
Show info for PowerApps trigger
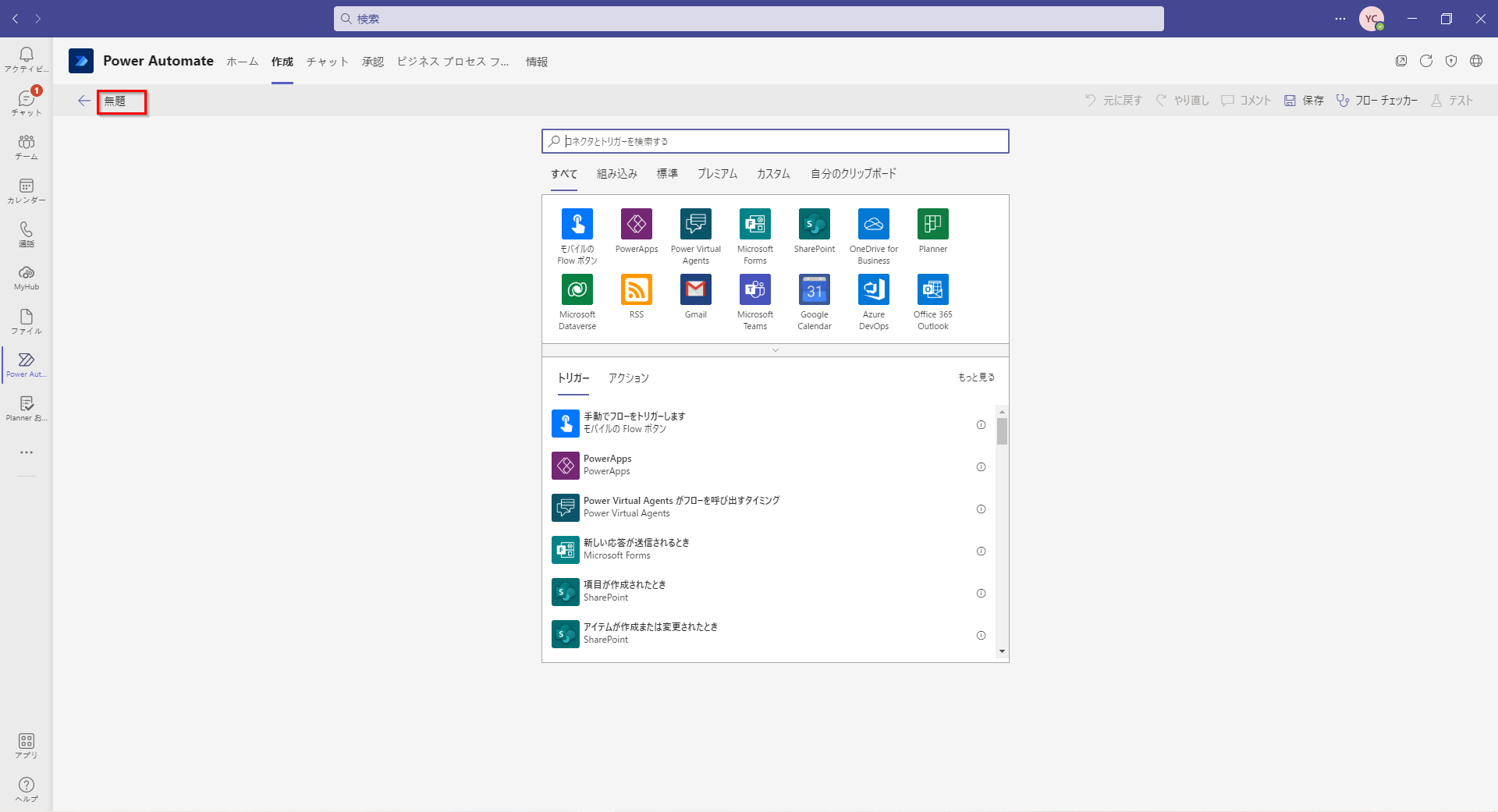click(x=981, y=467)
